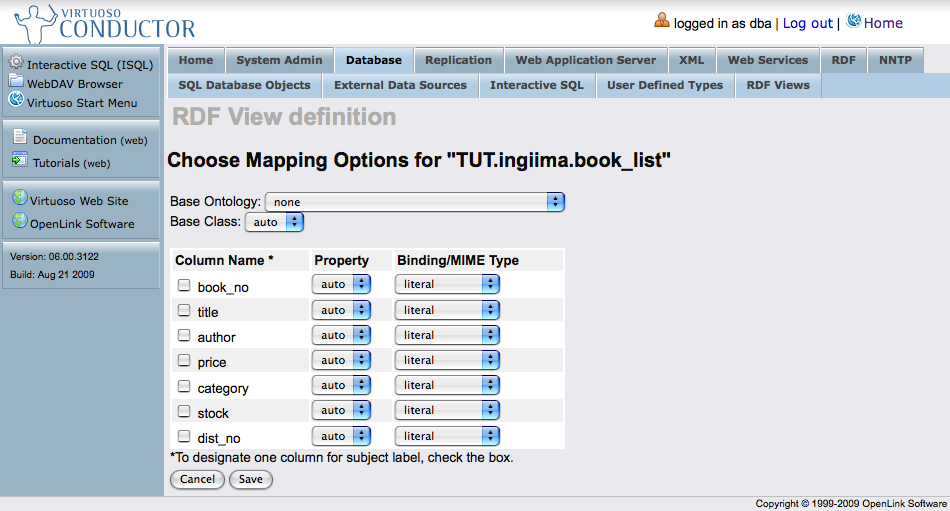Click the Home globe icon at top right

click(853, 21)
